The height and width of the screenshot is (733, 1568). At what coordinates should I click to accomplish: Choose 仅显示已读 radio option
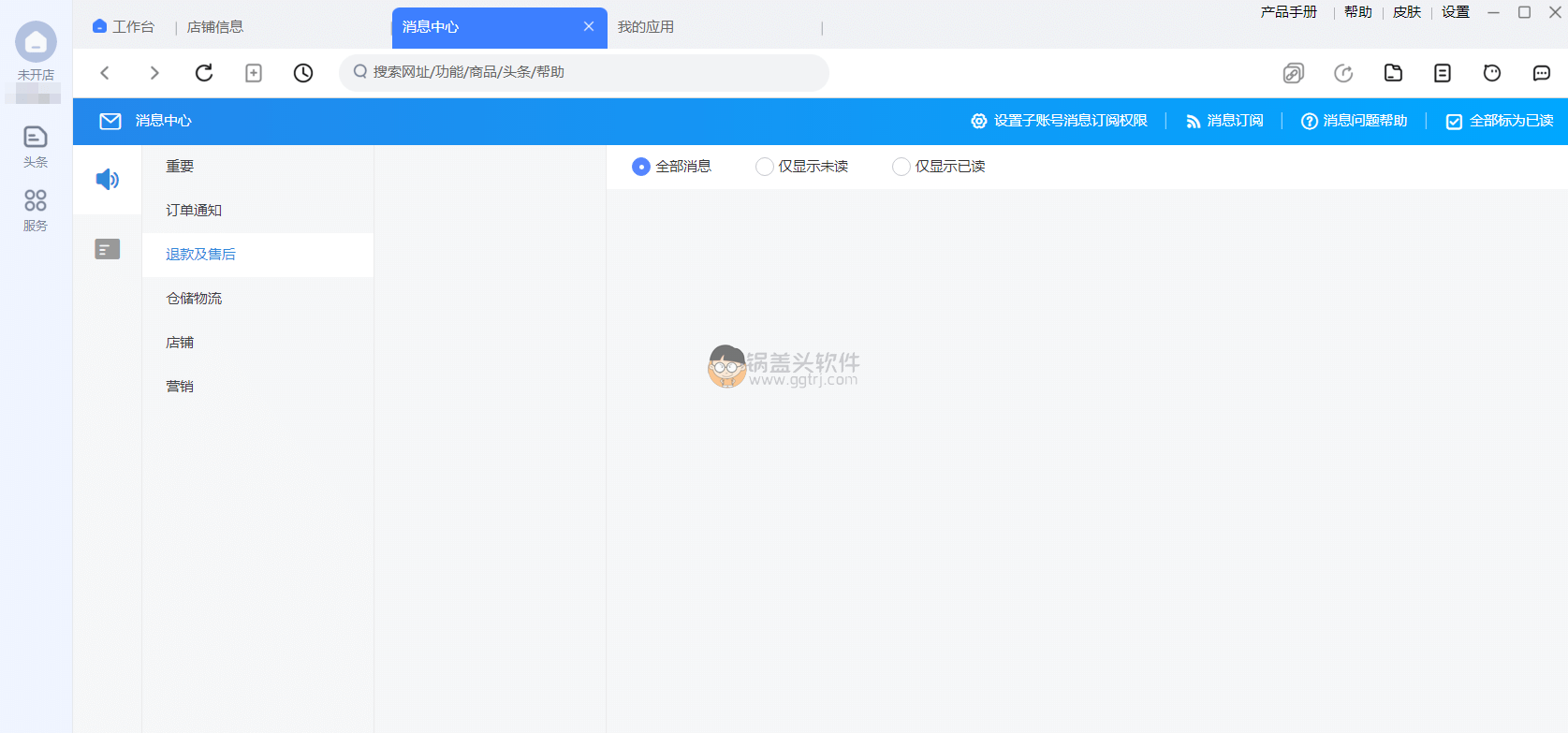[x=901, y=167]
